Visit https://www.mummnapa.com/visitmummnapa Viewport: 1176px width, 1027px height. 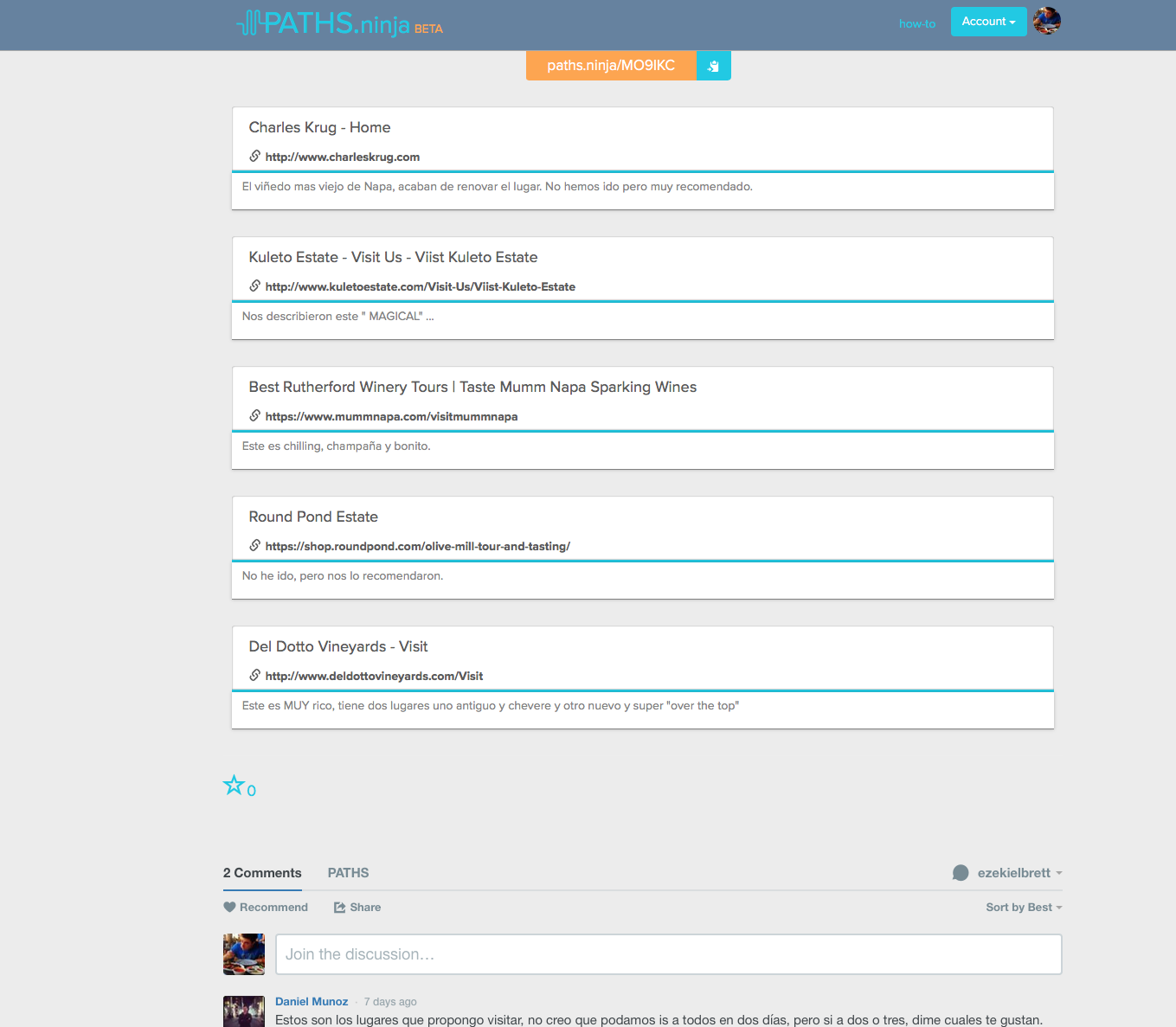391,416
